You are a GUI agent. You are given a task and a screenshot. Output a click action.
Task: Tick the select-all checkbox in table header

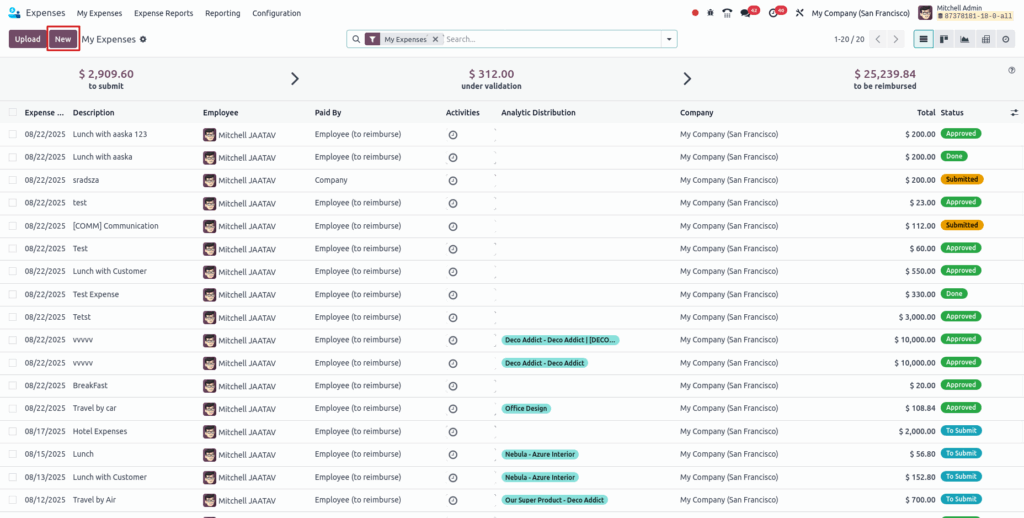point(13,113)
